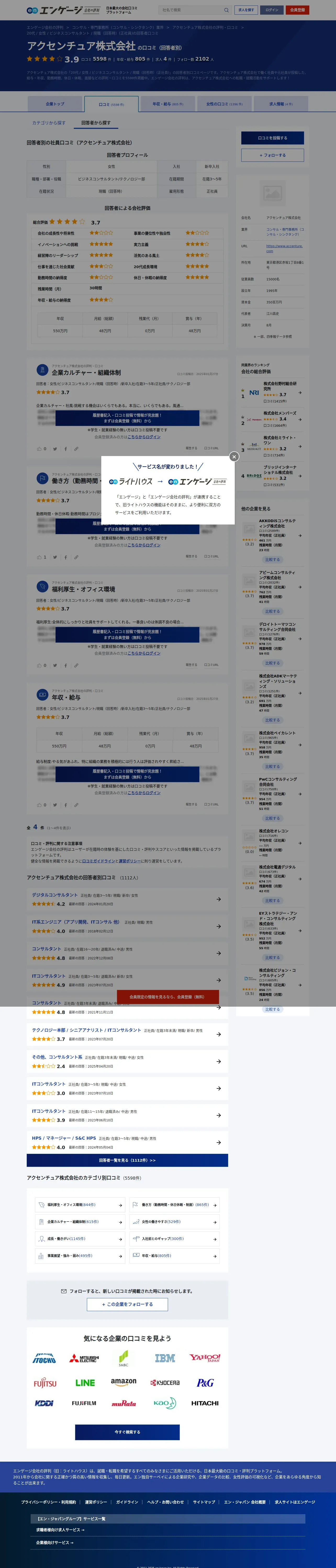Viewport: 336px width, 1568px height.
Task: Copy link icon for 企業カルチャー・組織体制 review
Action: (x=76, y=449)
